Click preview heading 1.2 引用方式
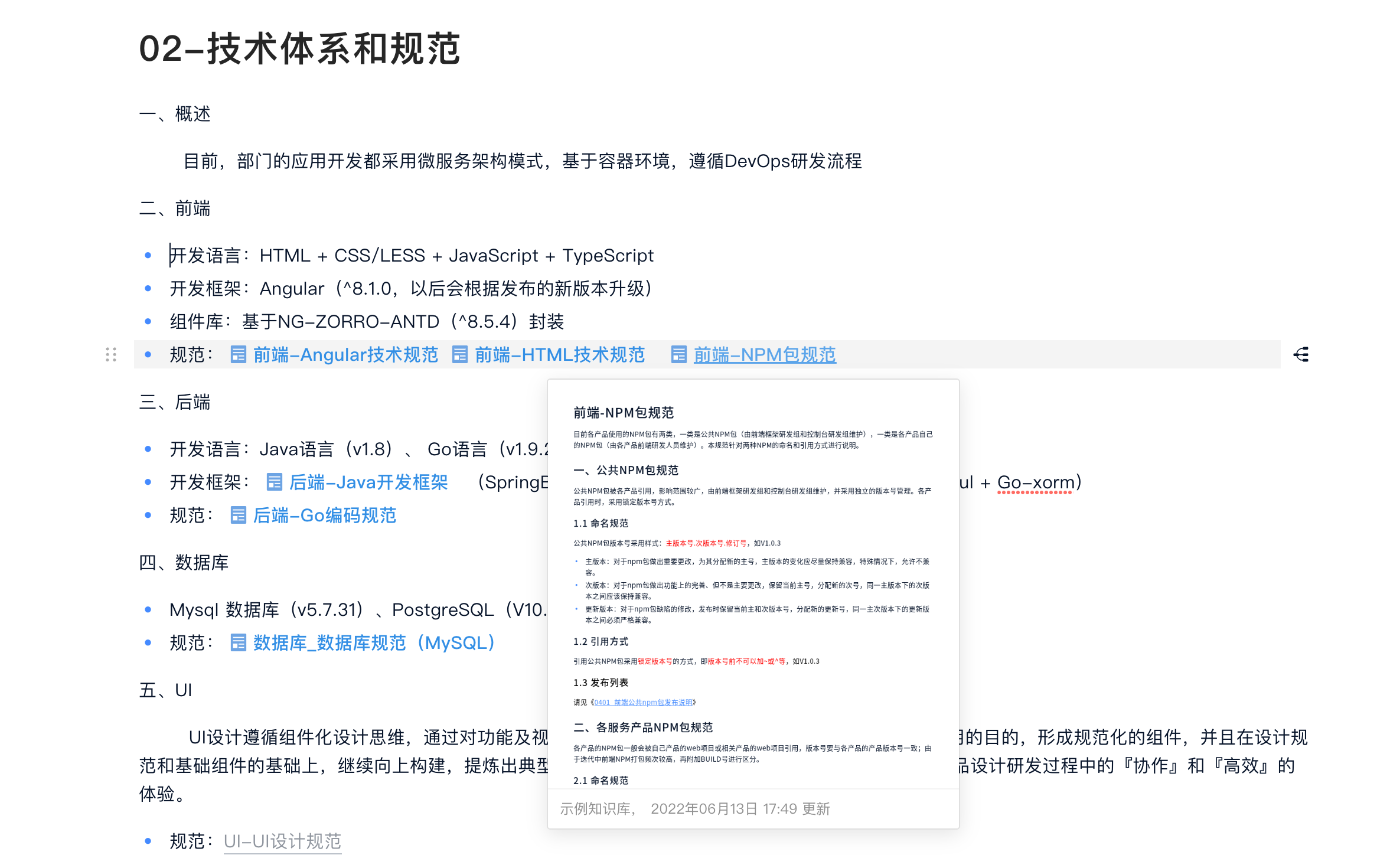Image resolution: width=1377 pixels, height=868 pixels. (601, 641)
